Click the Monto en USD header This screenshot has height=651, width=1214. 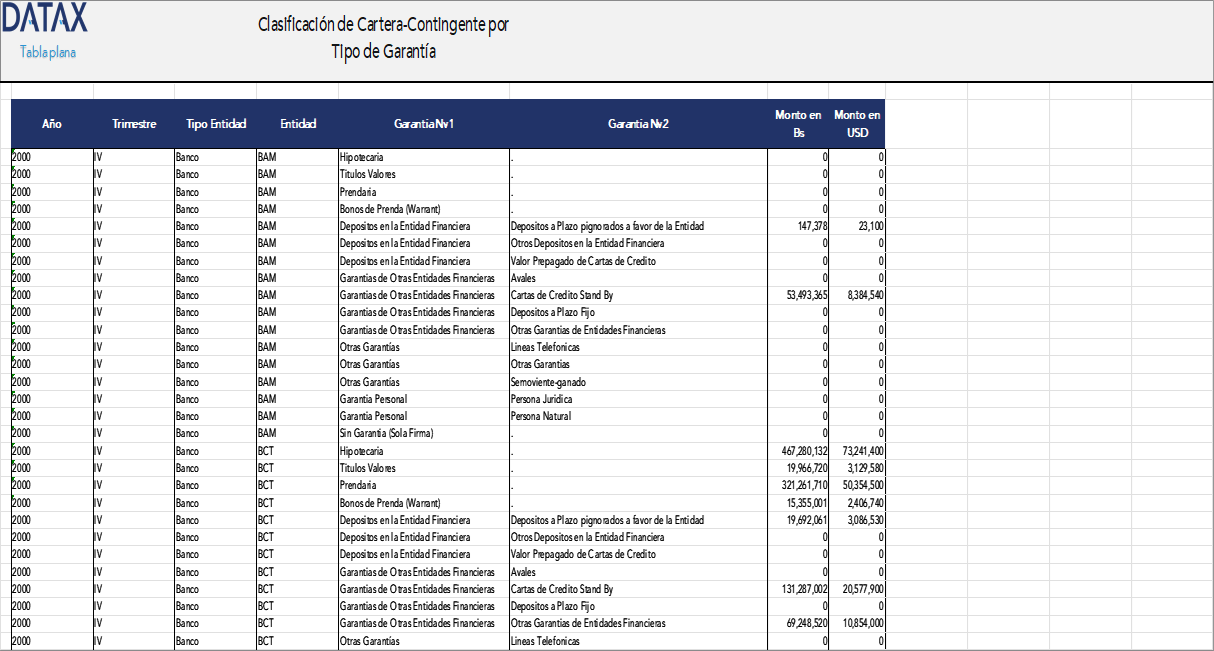(x=857, y=123)
